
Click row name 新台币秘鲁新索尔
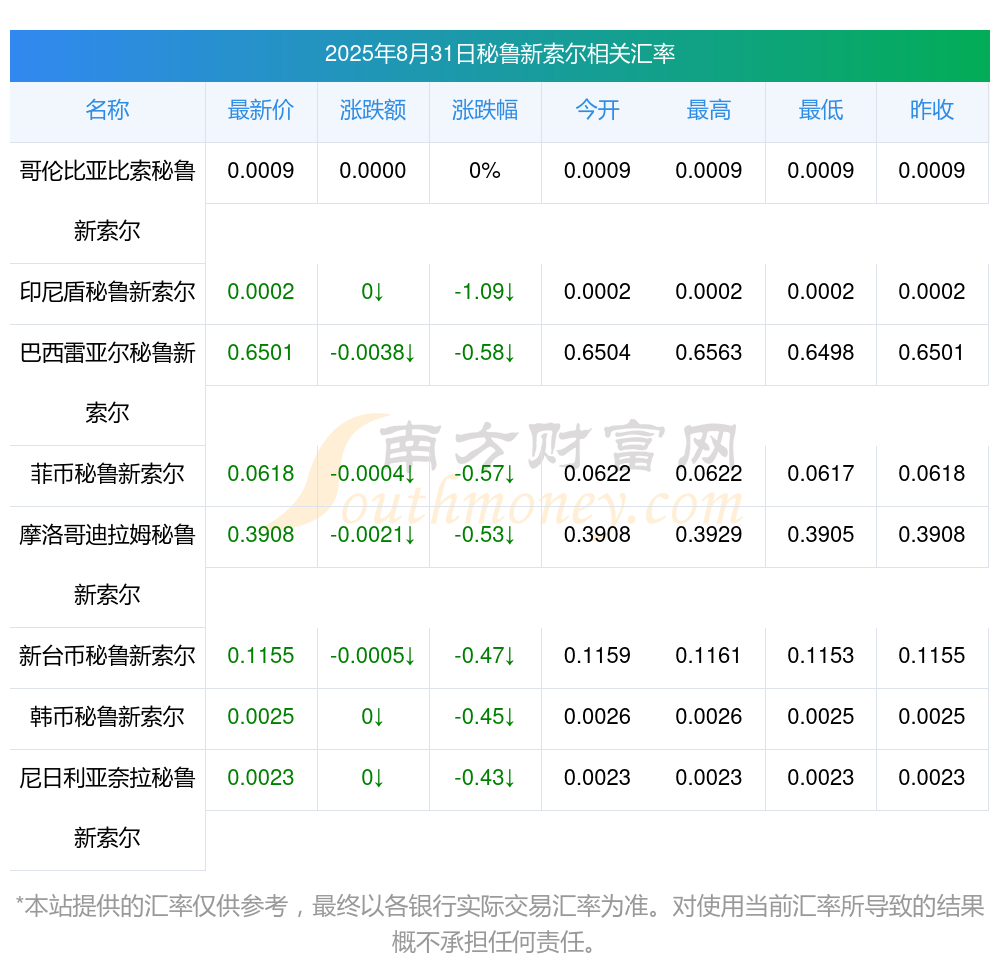[107, 656]
